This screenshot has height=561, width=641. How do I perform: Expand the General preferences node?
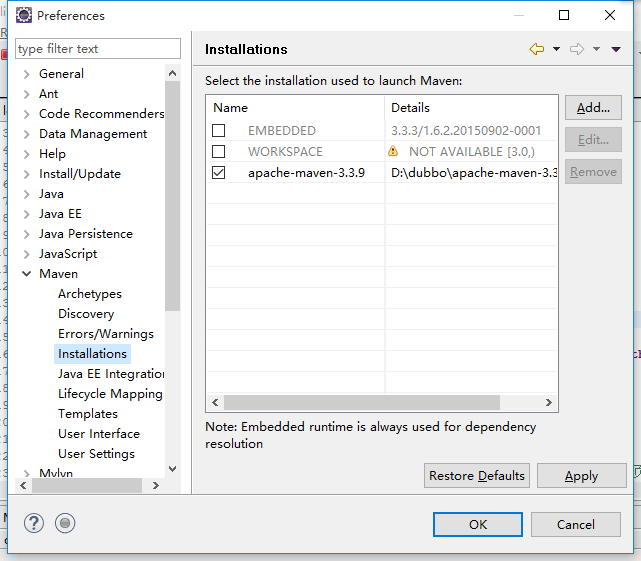click(x=26, y=74)
